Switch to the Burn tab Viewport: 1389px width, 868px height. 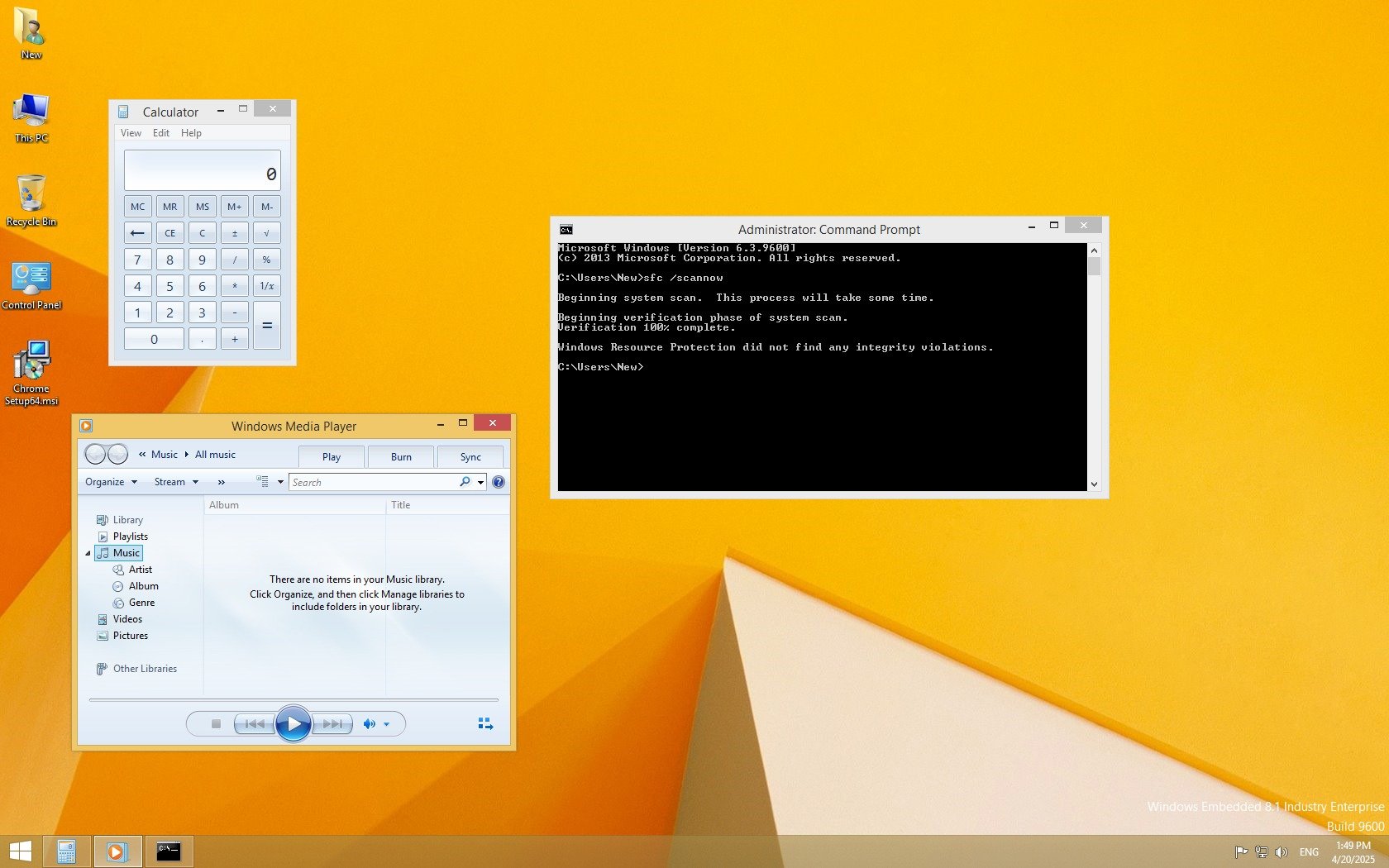(401, 457)
